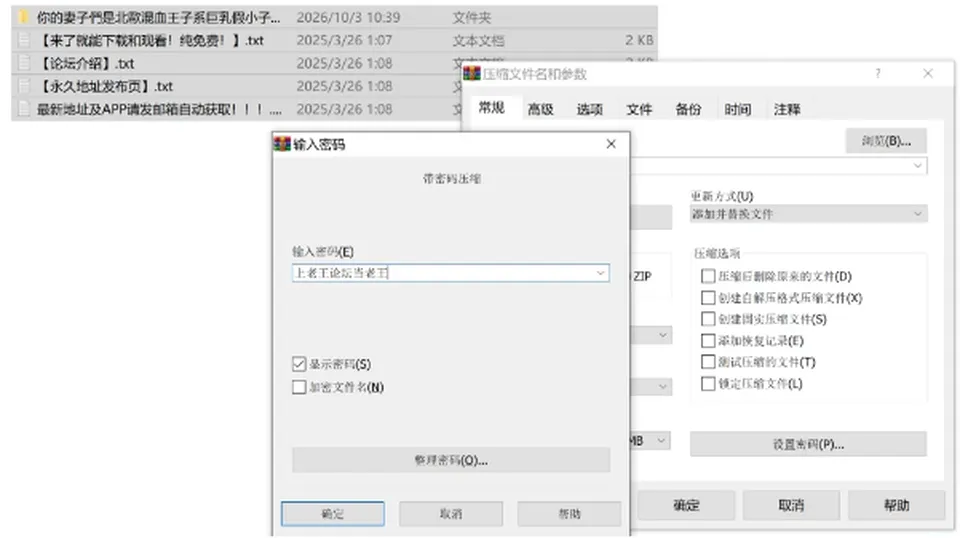This screenshot has height=538, width=960.
Task: Click the help question mark in archive dialog
Action: coord(878,73)
